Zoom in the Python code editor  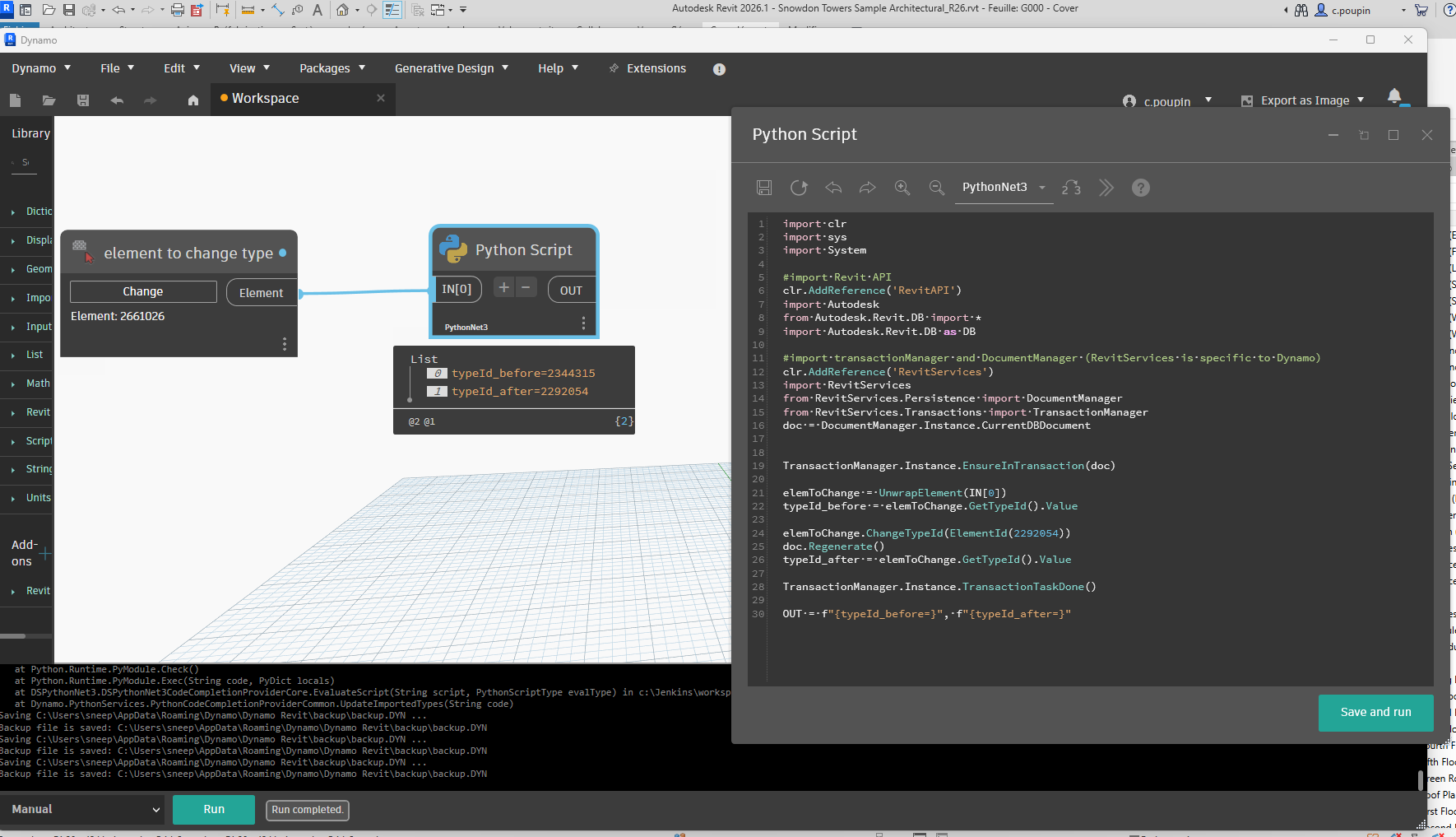[x=902, y=188]
